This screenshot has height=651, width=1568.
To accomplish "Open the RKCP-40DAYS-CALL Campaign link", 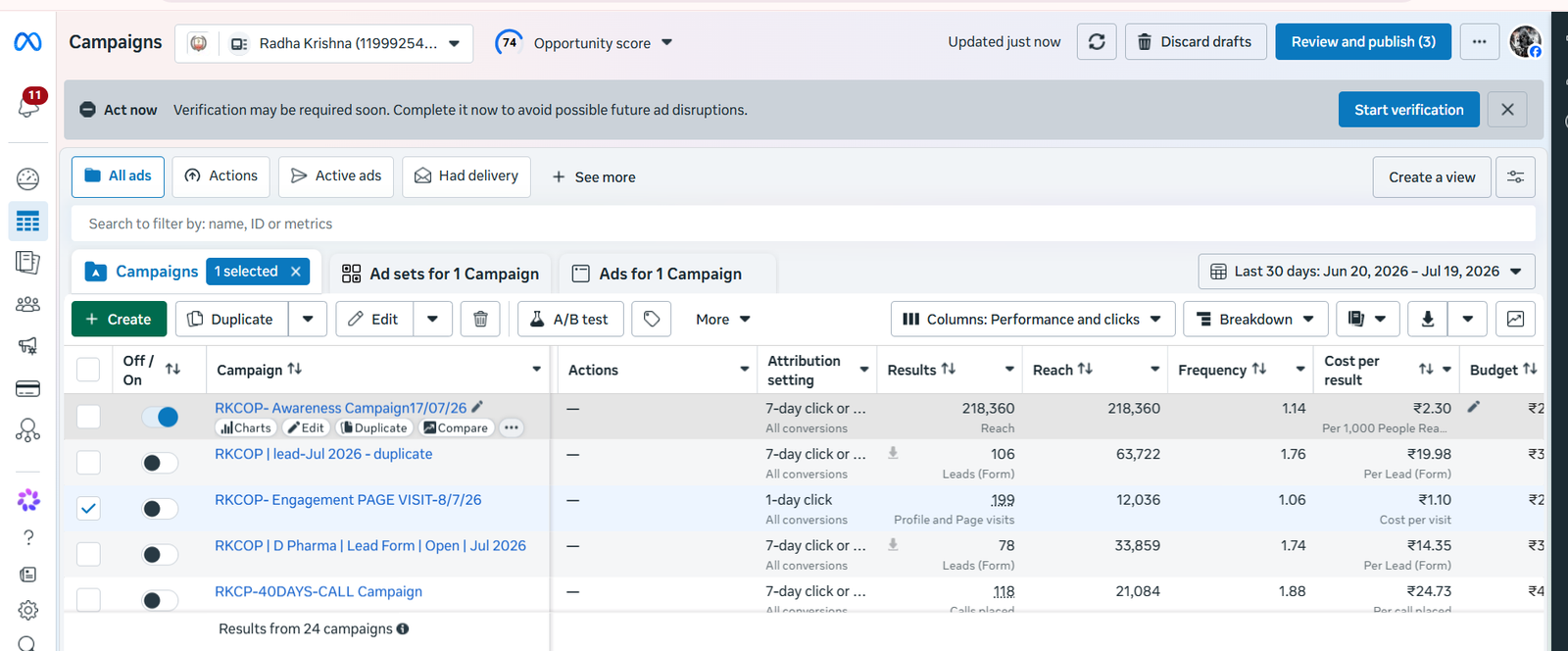I will click(318, 591).
